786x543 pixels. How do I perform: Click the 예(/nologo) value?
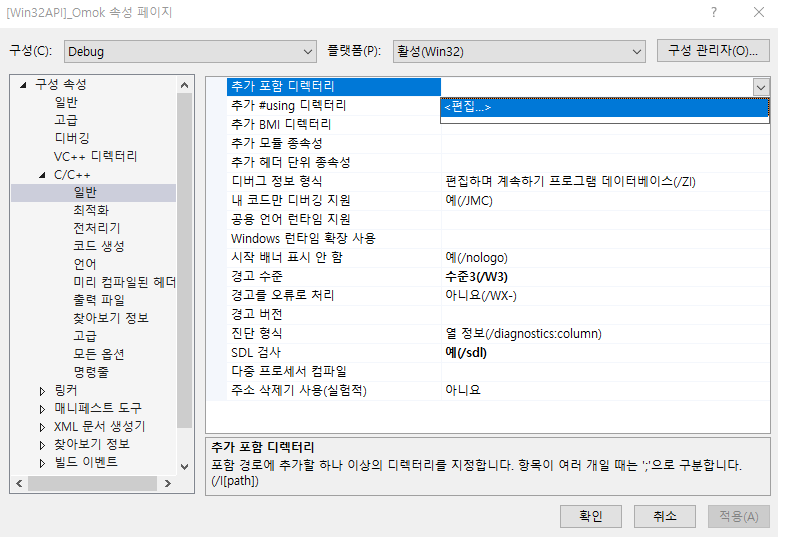[x=476, y=258]
